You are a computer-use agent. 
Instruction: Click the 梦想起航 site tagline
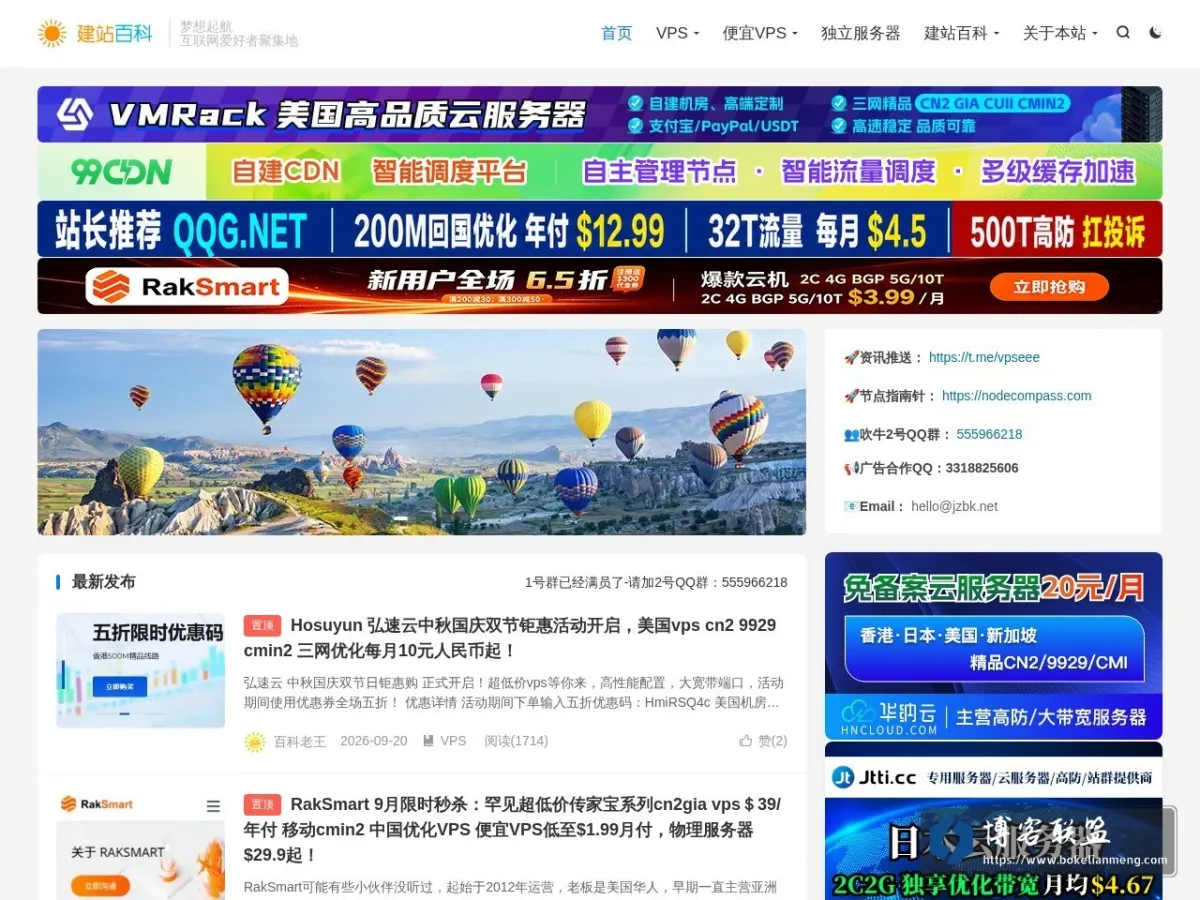[206, 27]
